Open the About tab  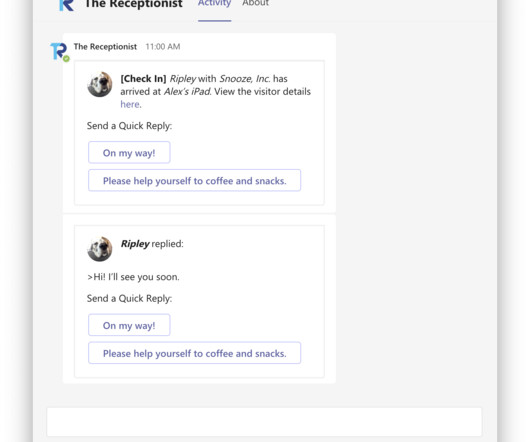pyautogui.click(x=256, y=3)
